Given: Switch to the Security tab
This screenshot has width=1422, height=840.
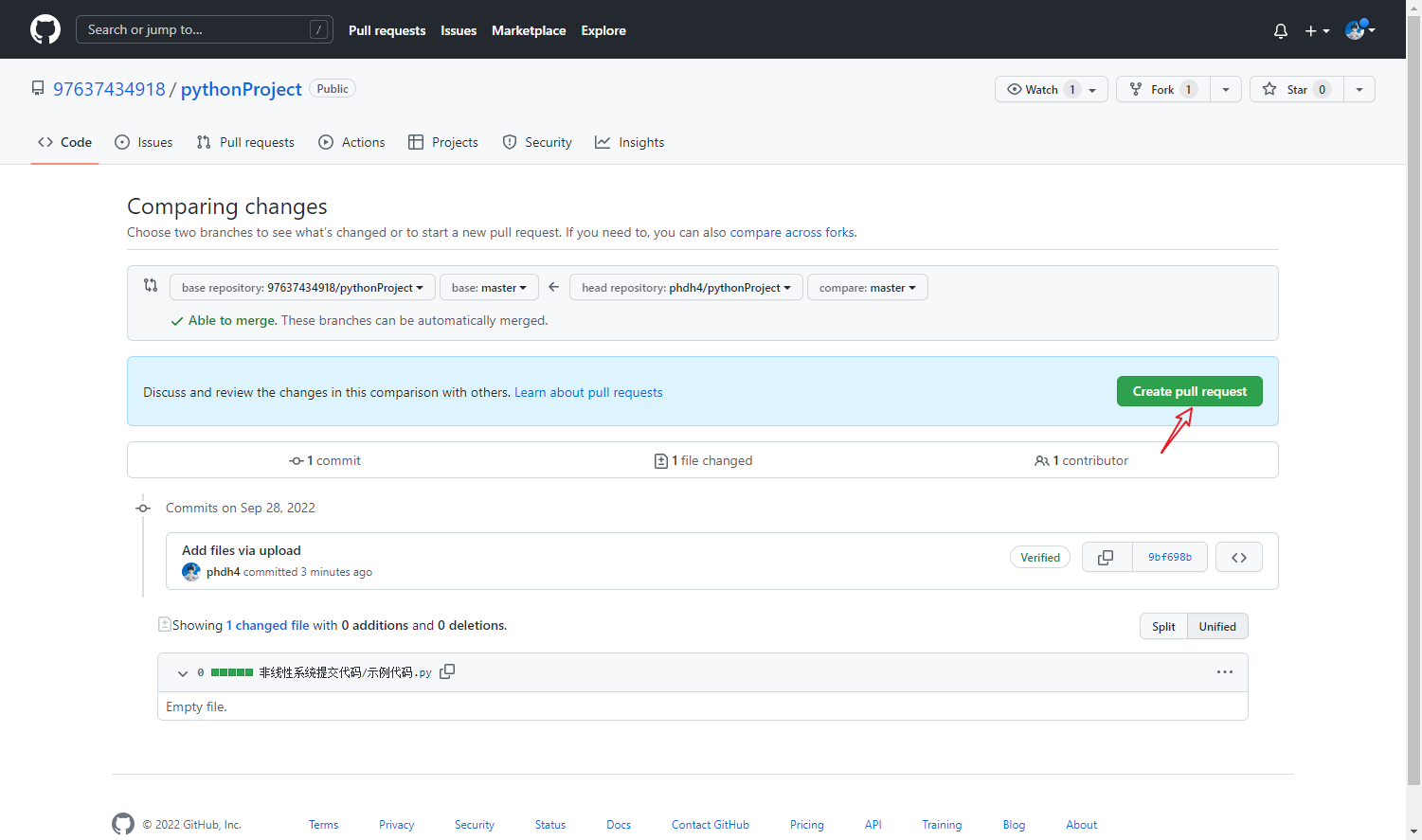Looking at the screenshot, I should pos(537,142).
